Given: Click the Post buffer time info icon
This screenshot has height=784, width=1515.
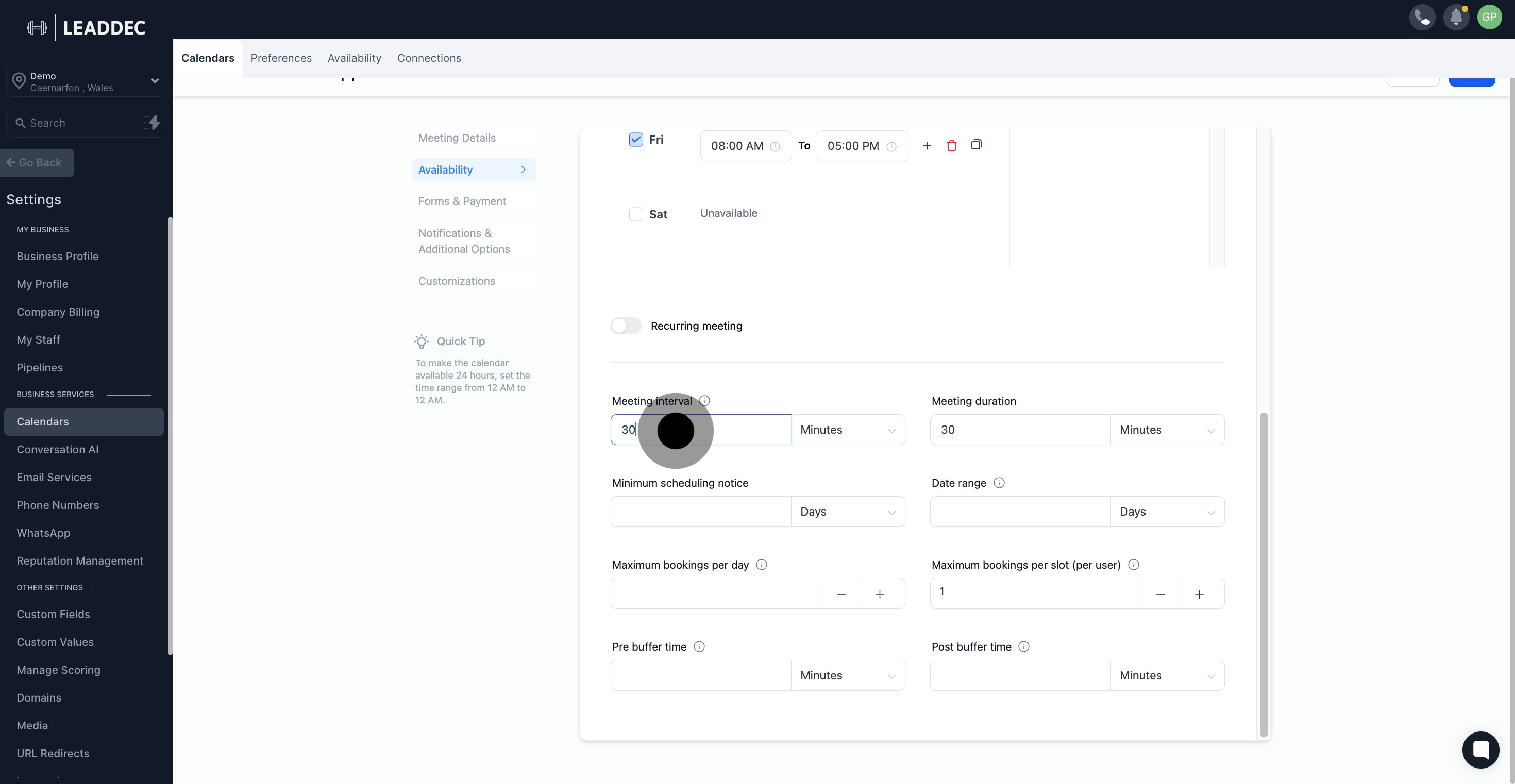Looking at the screenshot, I should 1023,646.
